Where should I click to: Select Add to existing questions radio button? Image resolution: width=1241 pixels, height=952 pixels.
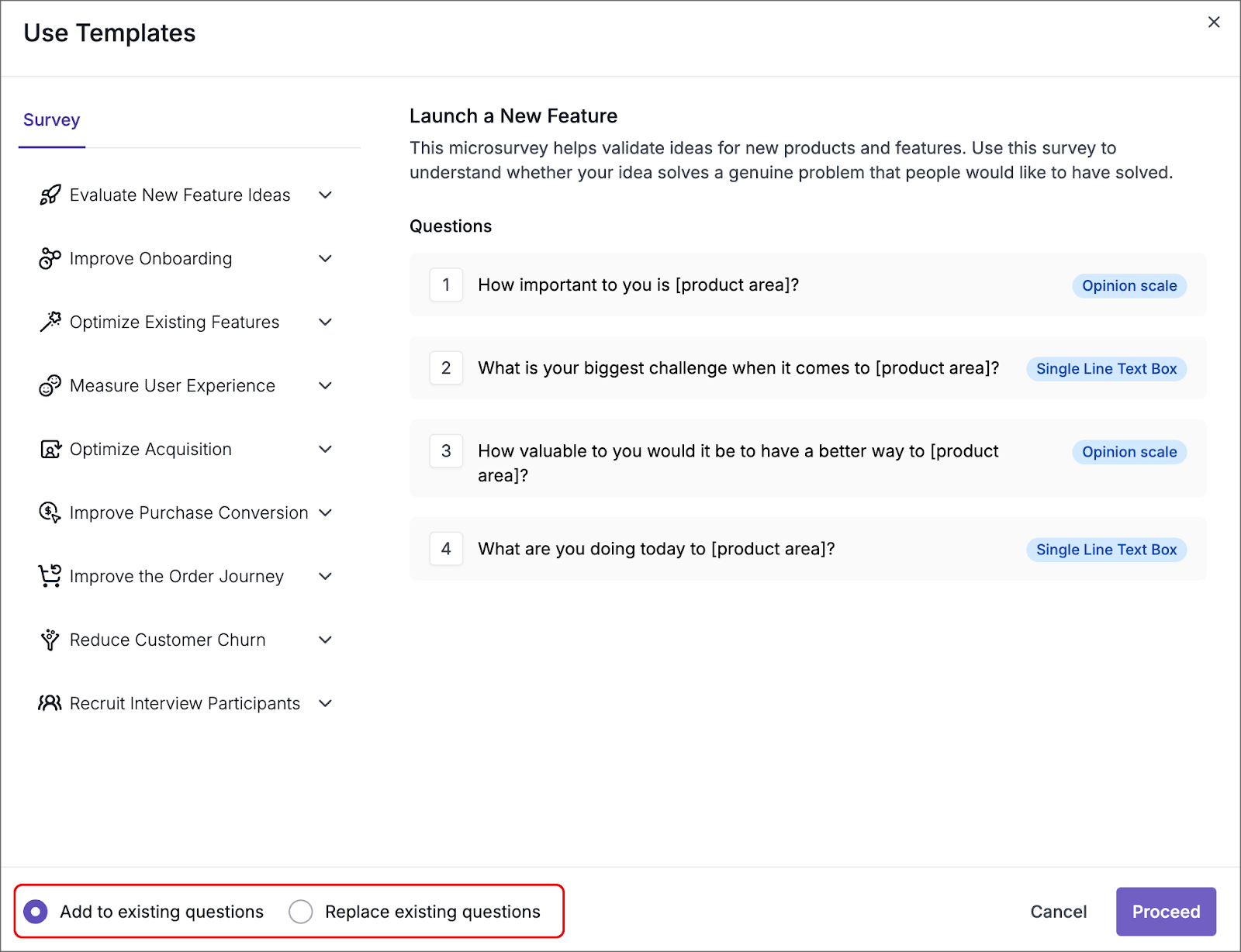click(36, 912)
